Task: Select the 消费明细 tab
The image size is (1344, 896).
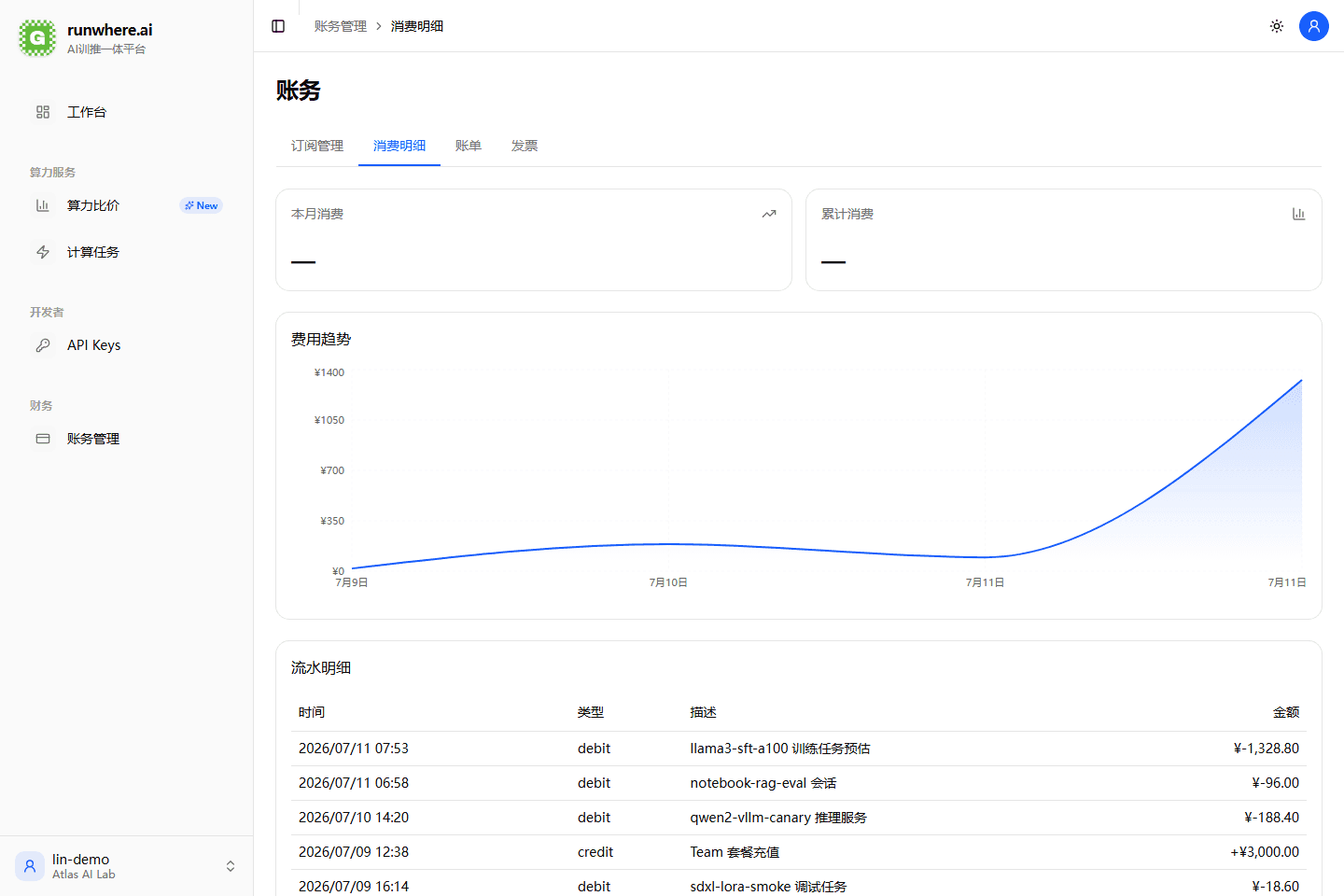Action: coord(399,146)
